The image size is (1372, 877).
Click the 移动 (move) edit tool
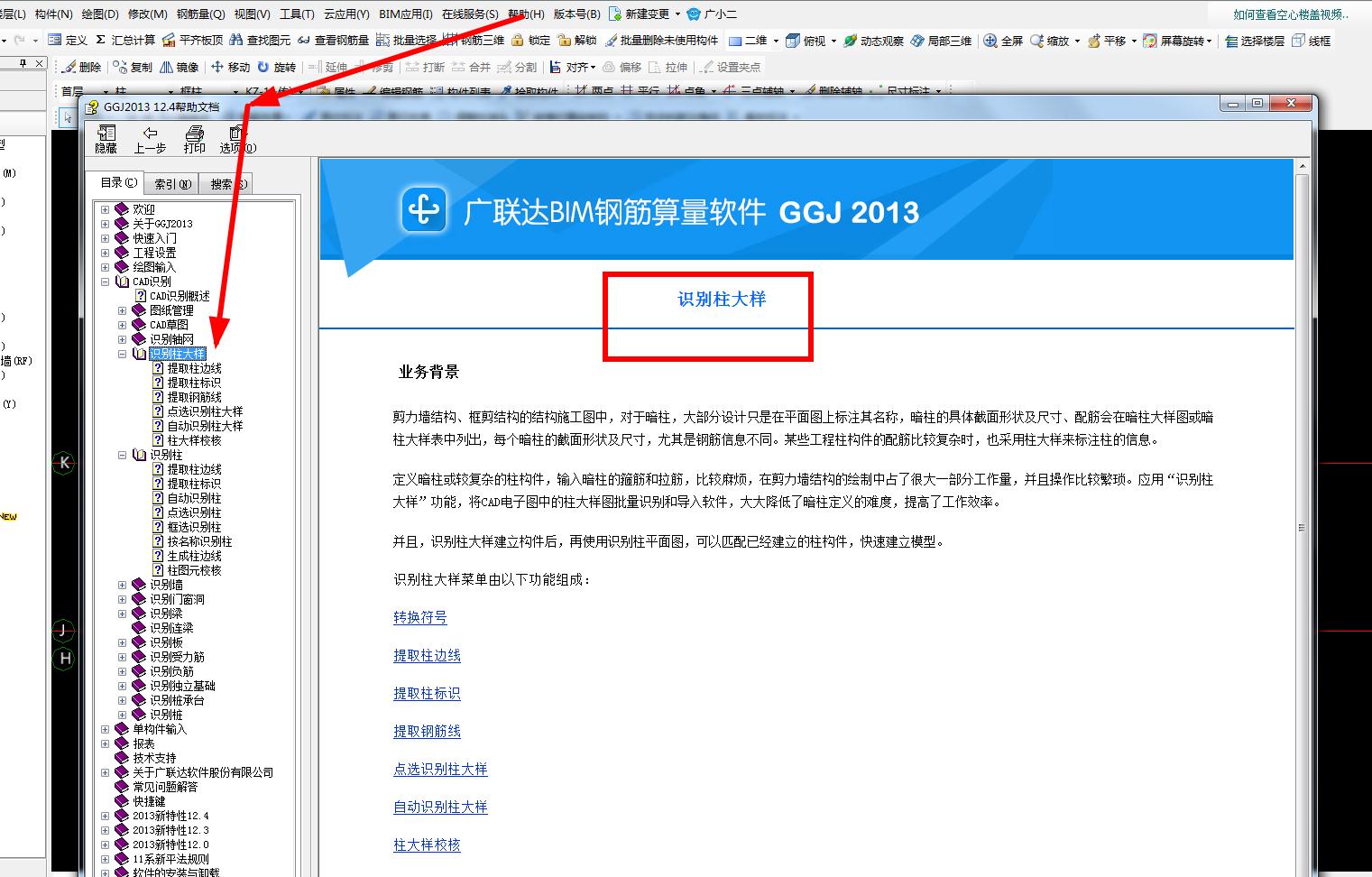(230, 67)
